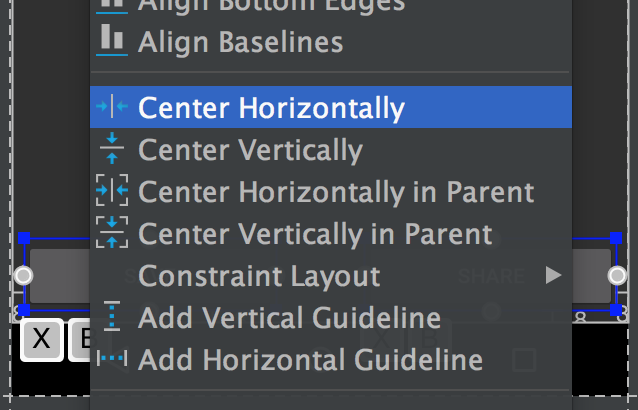The image size is (638, 410).
Task: Select Add Vertical Guideline option
Action: coord(289,318)
